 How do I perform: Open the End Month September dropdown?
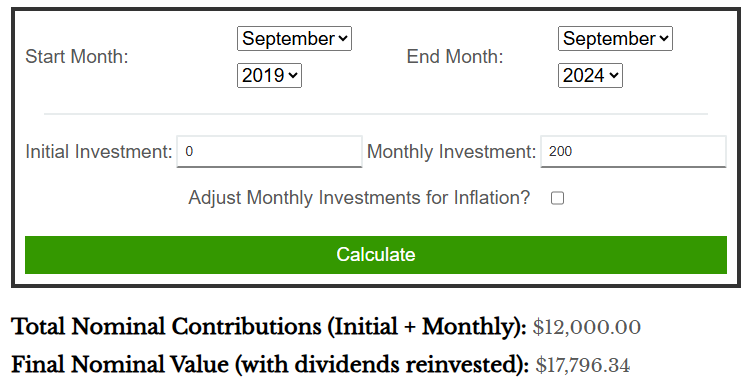click(x=615, y=38)
